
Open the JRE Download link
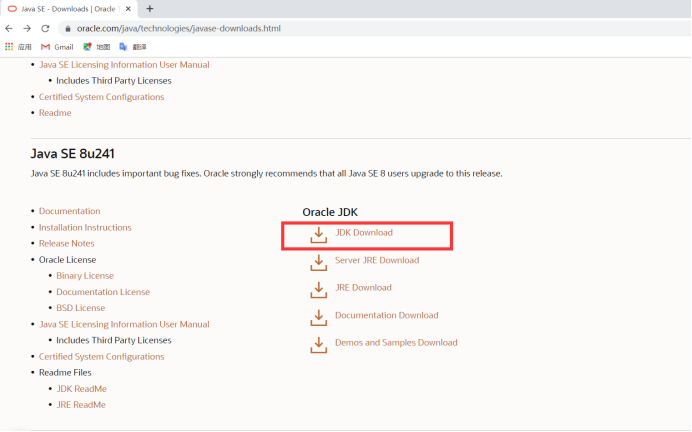pos(363,288)
